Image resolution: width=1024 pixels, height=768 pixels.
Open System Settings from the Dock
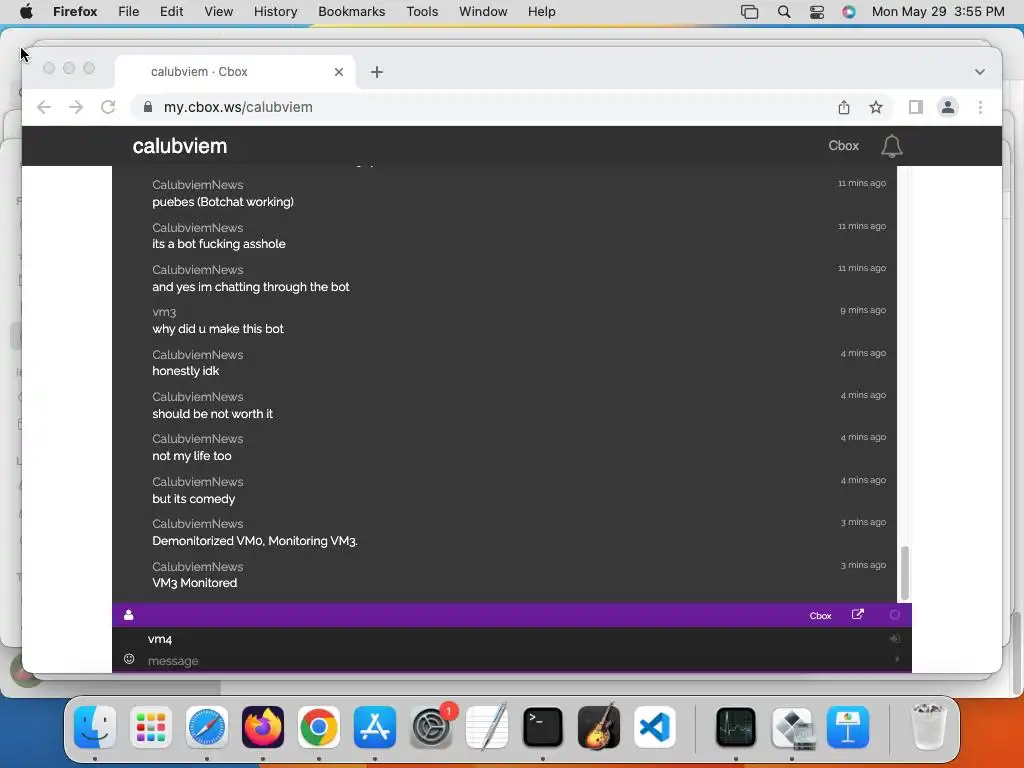tap(431, 727)
